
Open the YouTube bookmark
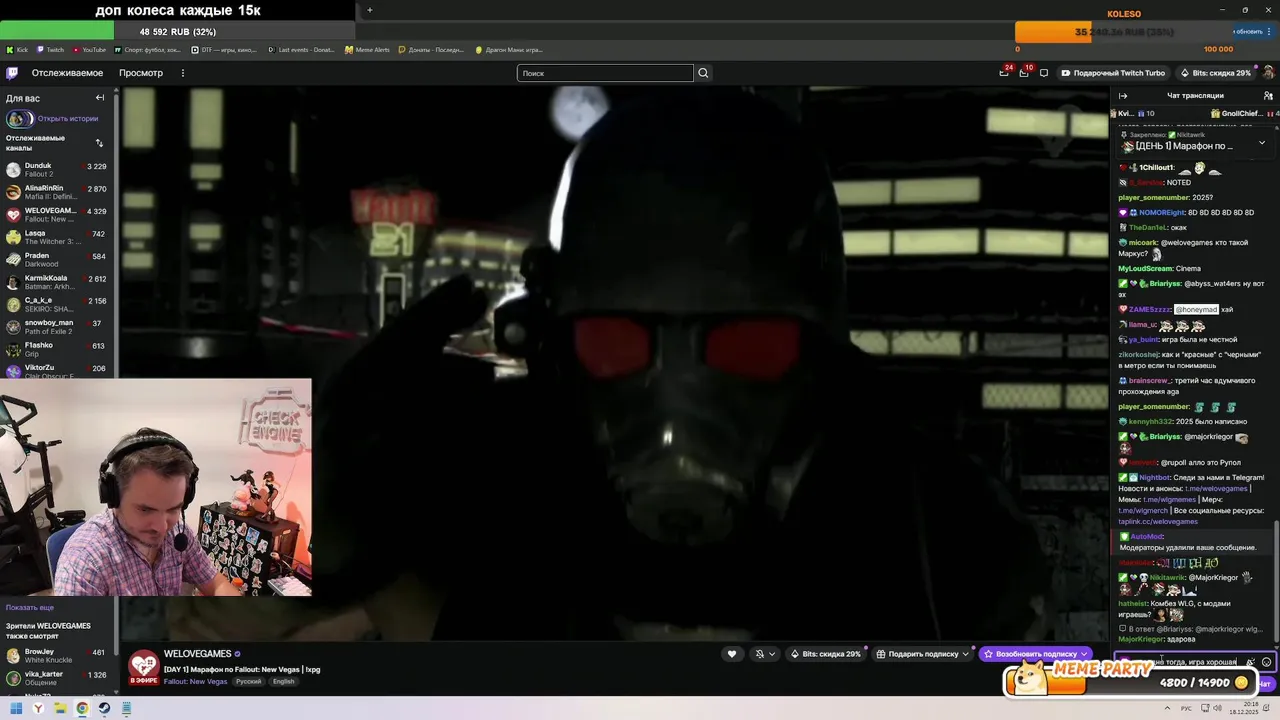[x=88, y=49]
